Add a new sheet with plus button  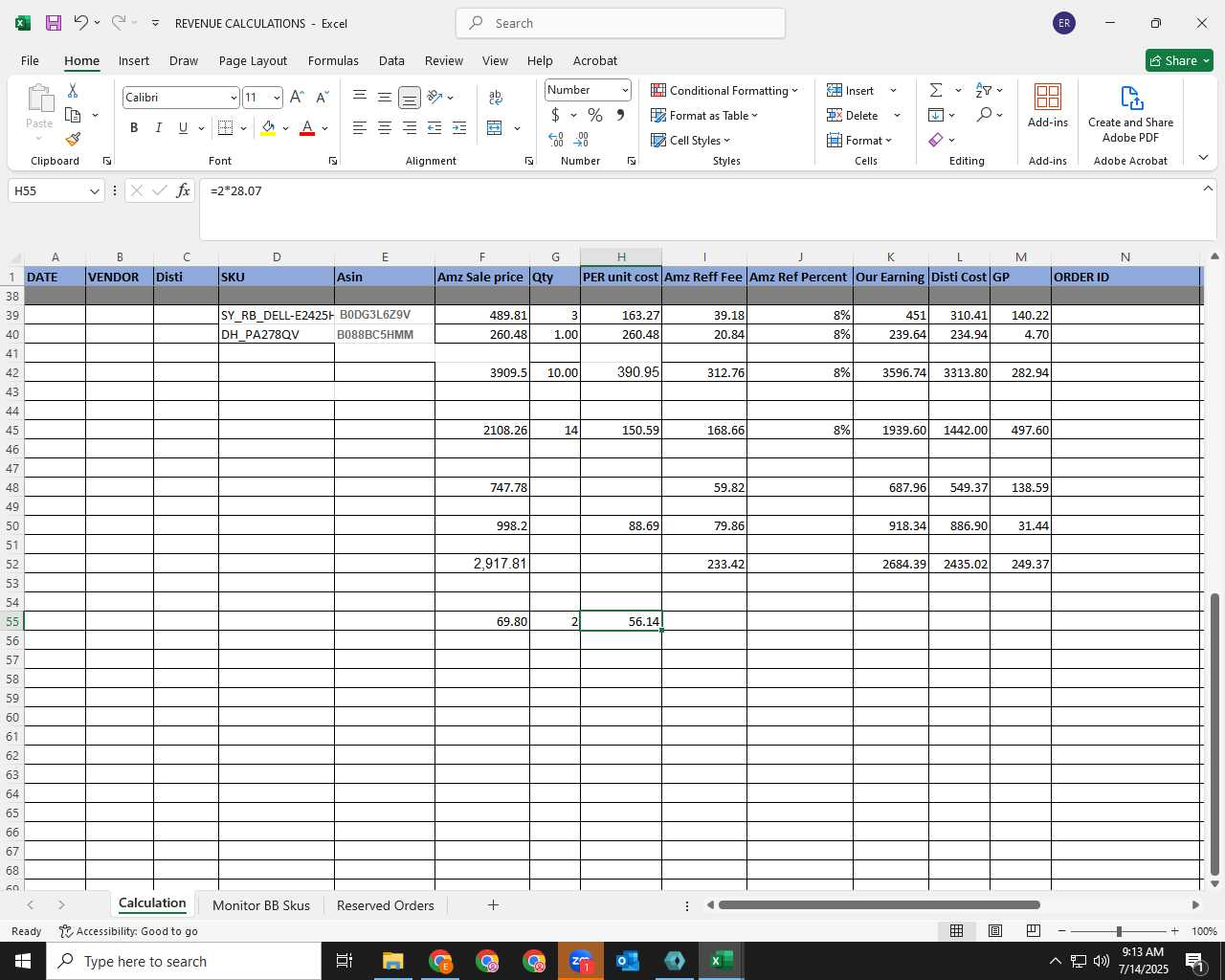(493, 904)
